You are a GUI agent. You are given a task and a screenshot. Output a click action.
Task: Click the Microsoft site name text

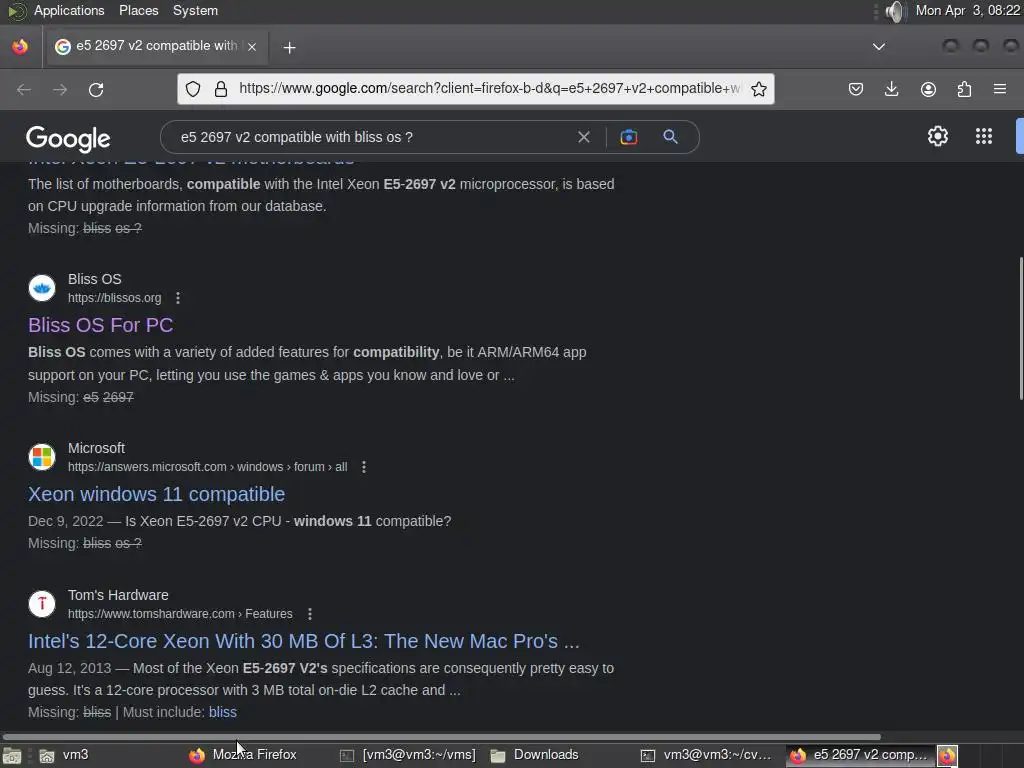[96, 448]
